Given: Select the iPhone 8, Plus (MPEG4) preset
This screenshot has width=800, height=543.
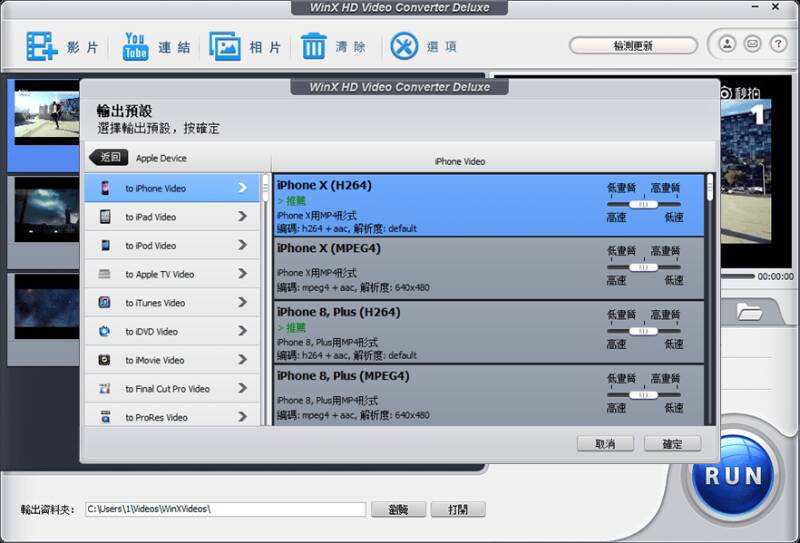Looking at the screenshot, I should point(489,395).
